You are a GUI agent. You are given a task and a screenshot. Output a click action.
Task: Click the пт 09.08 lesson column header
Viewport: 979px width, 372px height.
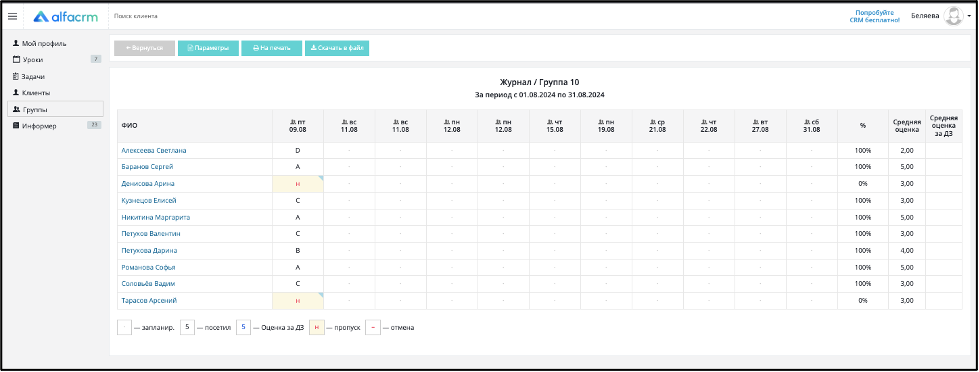pos(298,126)
